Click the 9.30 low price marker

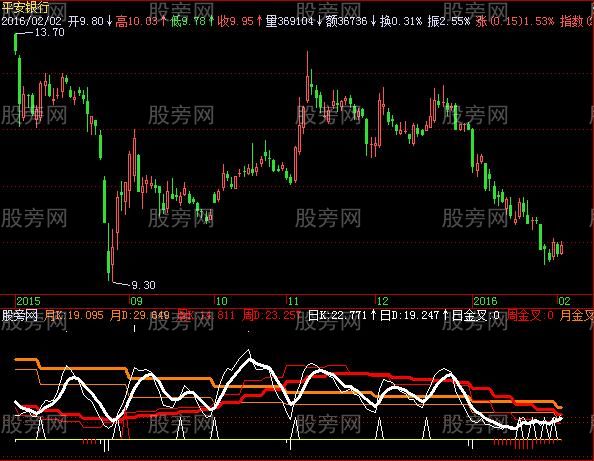coord(143,285)
